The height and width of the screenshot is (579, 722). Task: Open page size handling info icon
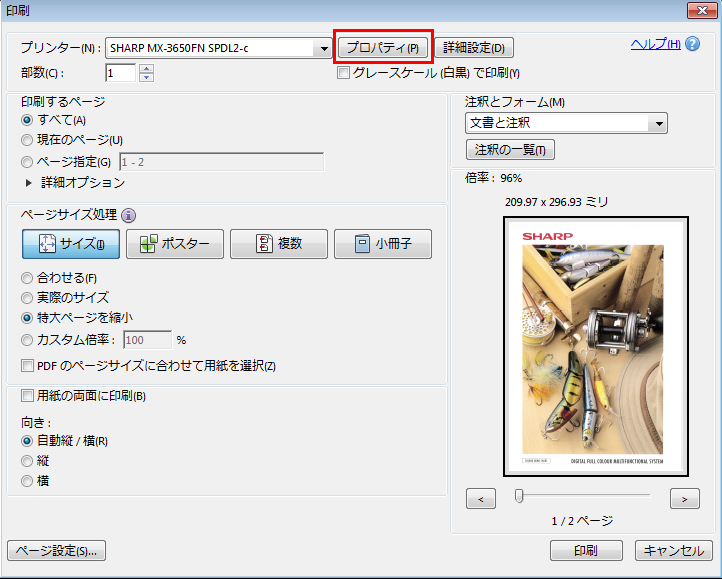point(128,215)
